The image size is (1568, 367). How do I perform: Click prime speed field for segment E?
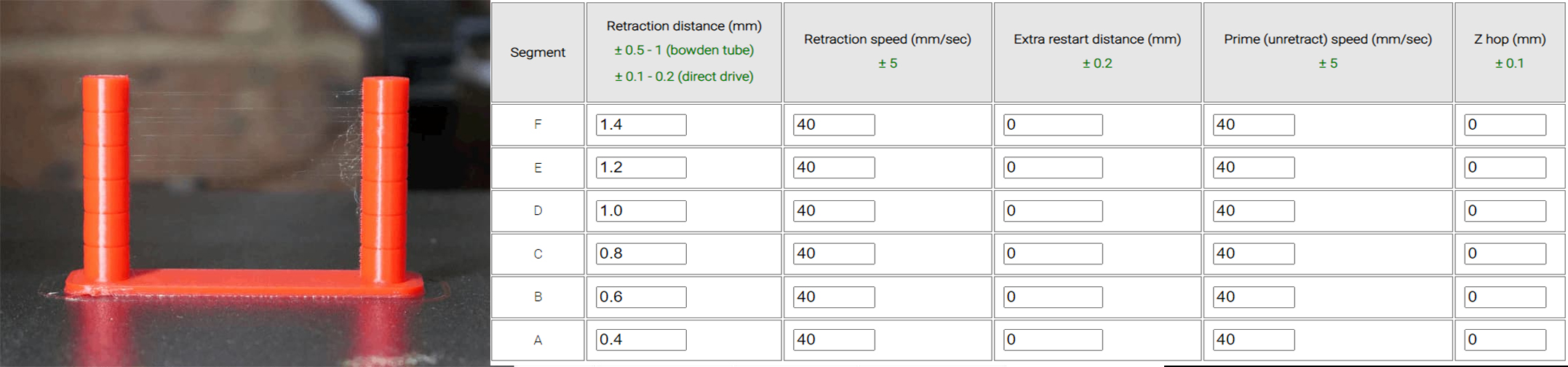(1254, 167)
